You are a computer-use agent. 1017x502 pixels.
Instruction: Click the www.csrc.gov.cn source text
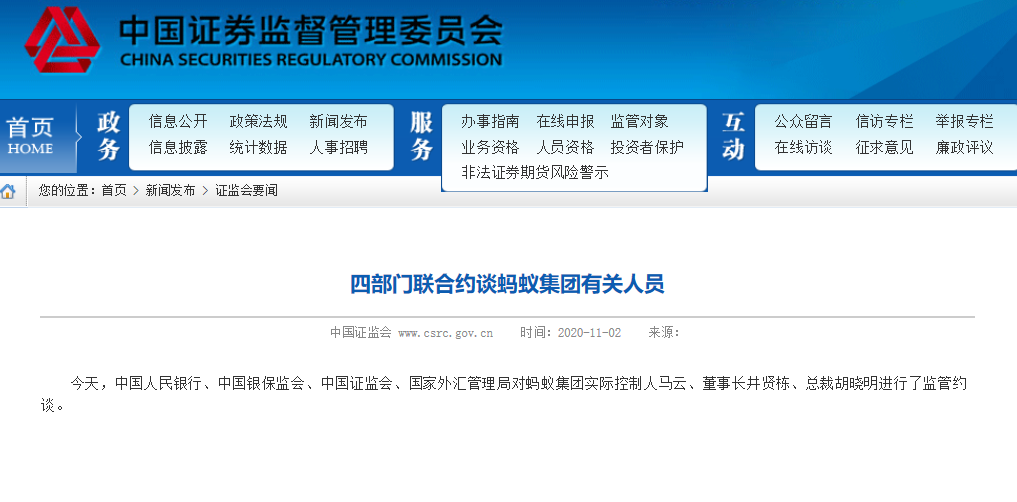[446, 333]
